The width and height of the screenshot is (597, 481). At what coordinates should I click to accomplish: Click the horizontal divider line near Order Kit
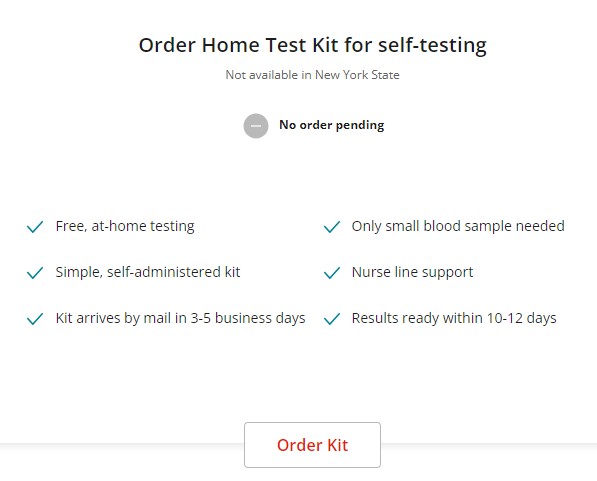(122, 444)
